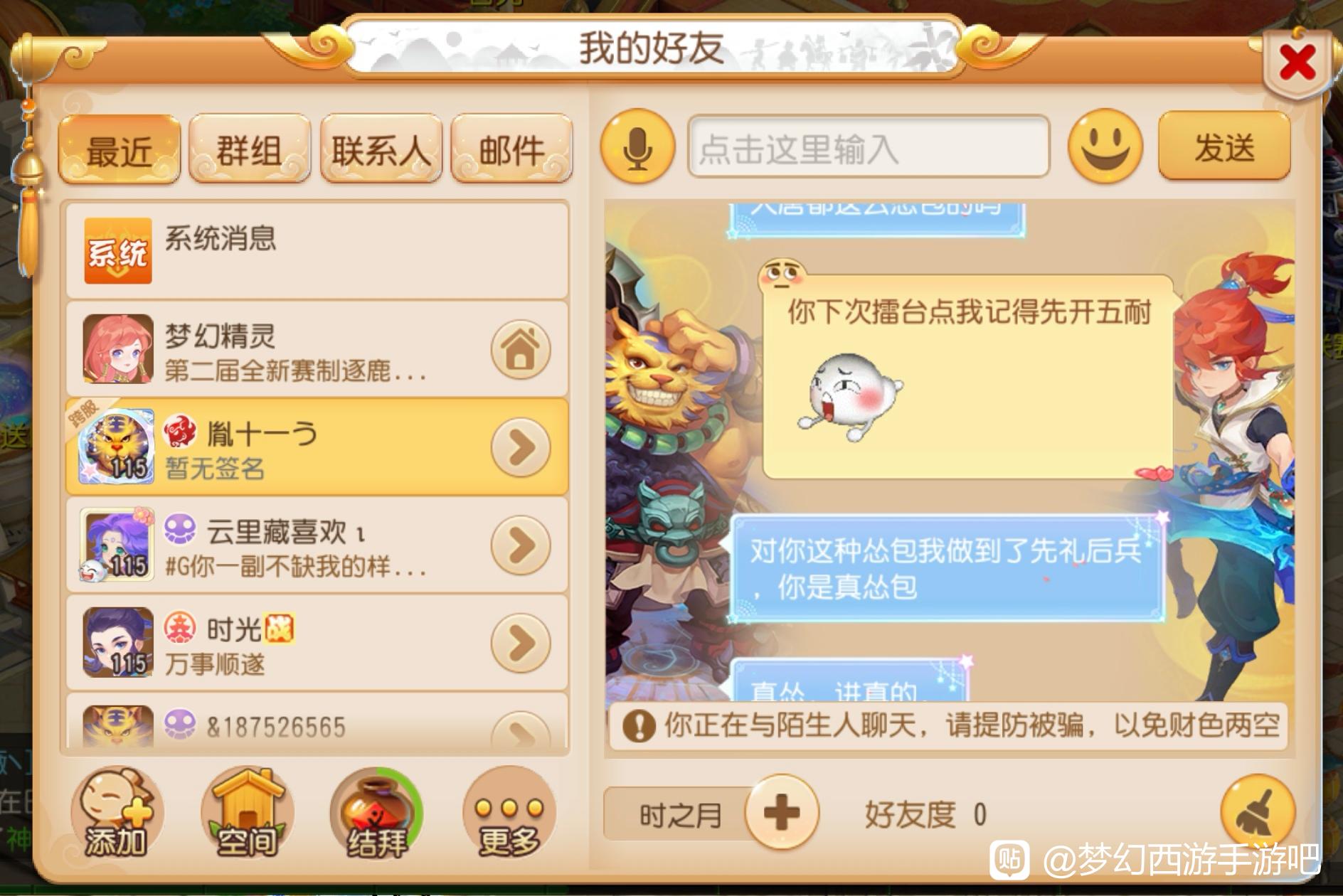Click the home icon beside 梦幻精灵
1343x896 pixels.
click(521, 349)
